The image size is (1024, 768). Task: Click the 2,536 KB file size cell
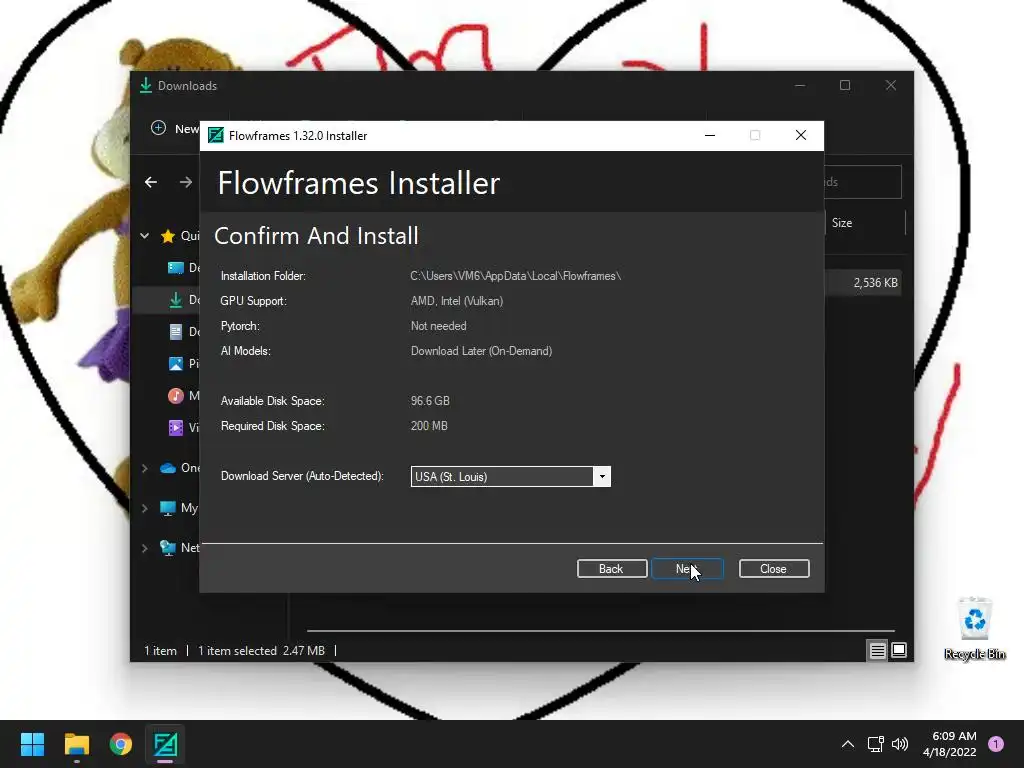click(876, 283)
